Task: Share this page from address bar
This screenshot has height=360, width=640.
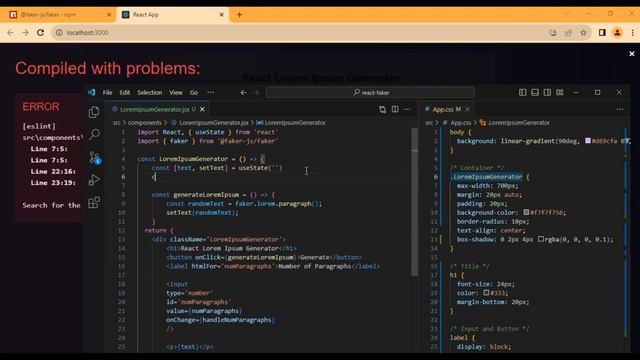Action: (568, 33)
